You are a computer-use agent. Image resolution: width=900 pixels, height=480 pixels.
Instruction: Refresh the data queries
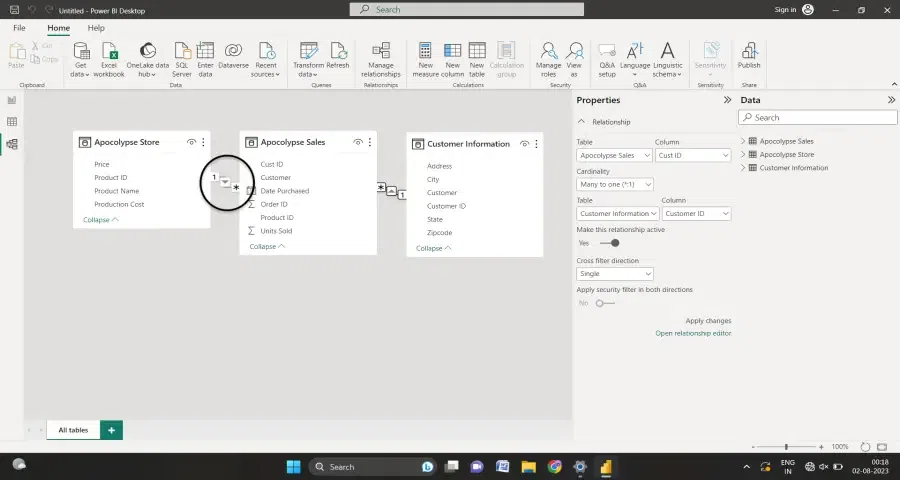coord(338,56)
